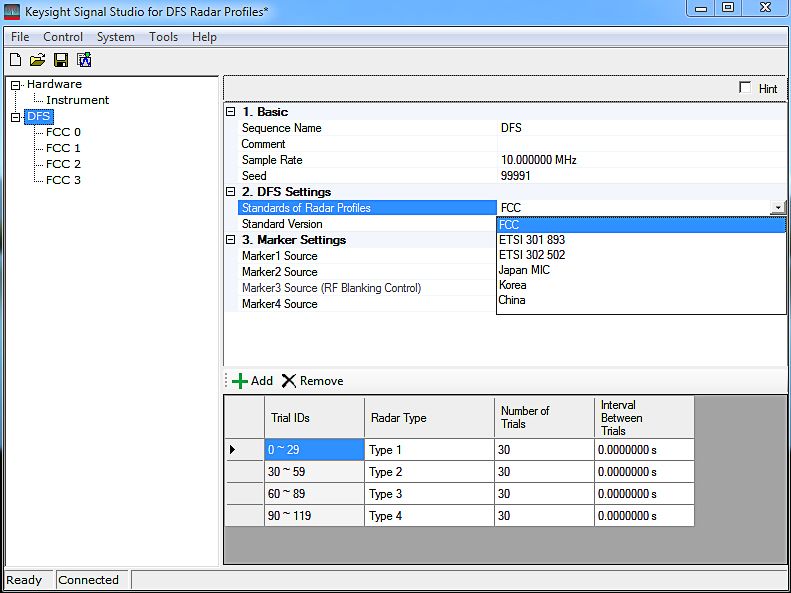791x593 pixels.
Task: Click the New file toolbar icon
Action: (16, 60)
